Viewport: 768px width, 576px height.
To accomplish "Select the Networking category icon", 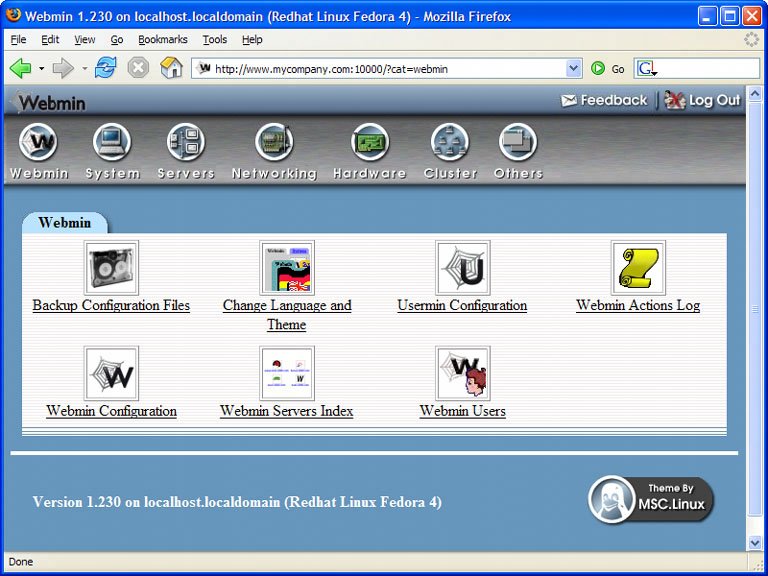I will [273, 143].
